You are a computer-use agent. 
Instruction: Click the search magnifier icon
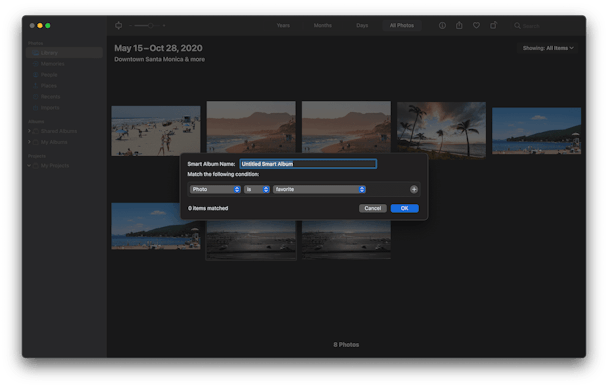(x=517, y=26)
